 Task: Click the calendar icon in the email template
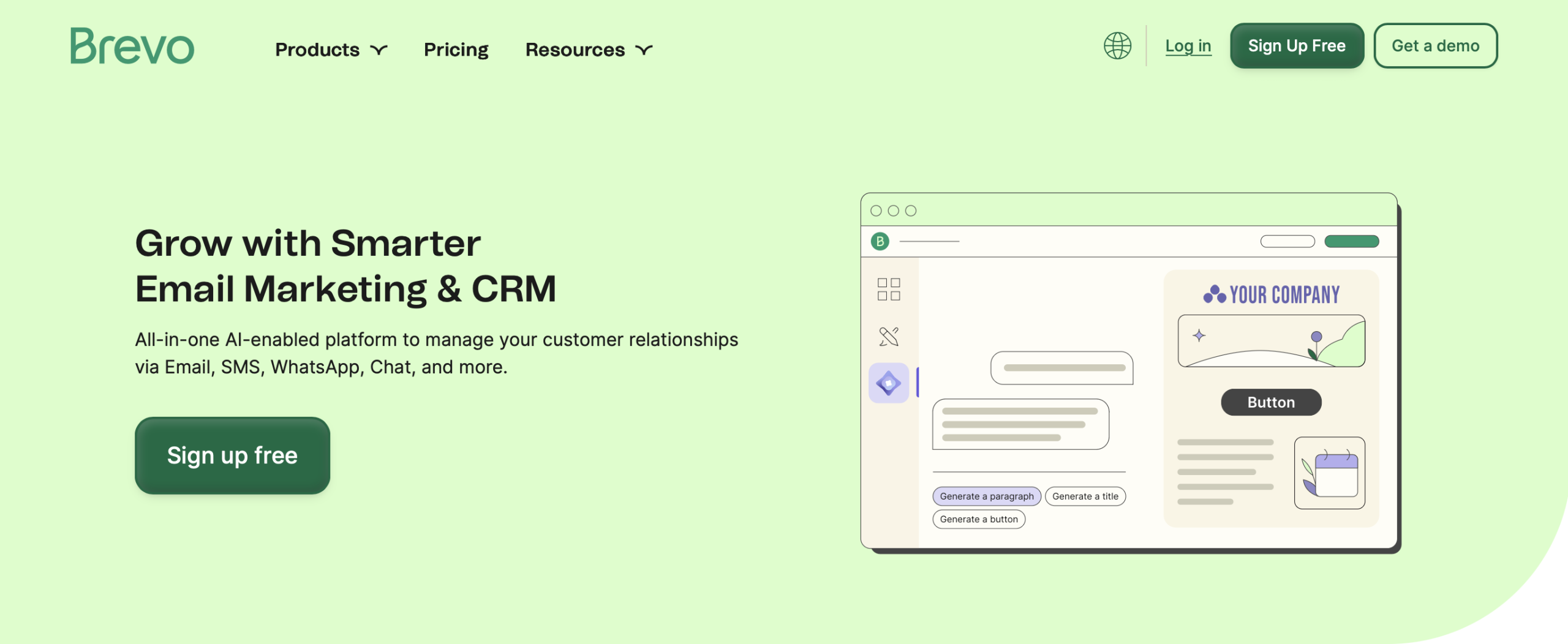click(1332, 473)
